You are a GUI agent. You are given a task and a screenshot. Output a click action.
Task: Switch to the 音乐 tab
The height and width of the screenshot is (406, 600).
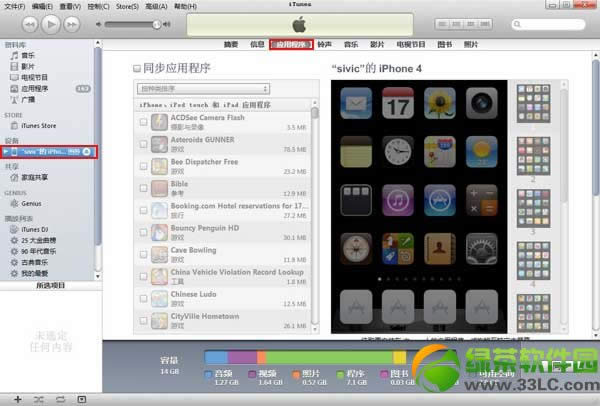(351, 44)
